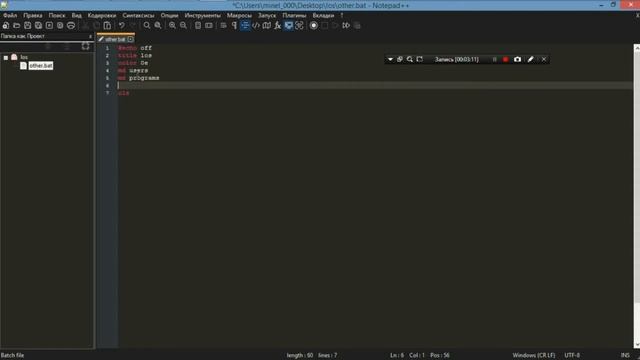
Task: Click the Windows (CR LF) status entry
Action: [533, 356]
